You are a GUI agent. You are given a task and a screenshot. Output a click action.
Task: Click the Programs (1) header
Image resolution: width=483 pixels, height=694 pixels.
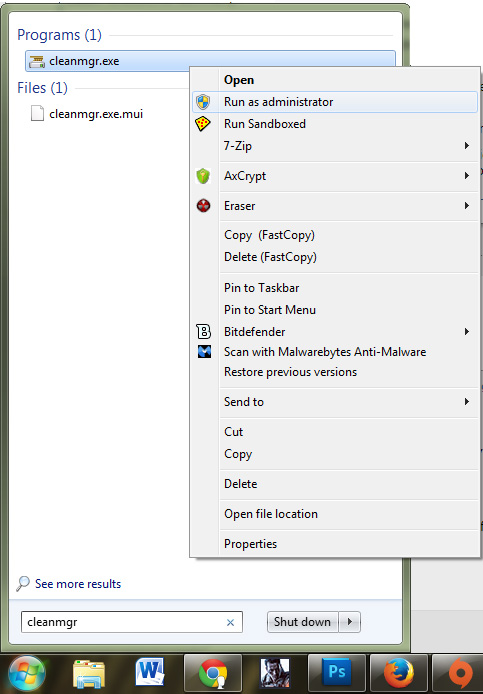point(59,35)
